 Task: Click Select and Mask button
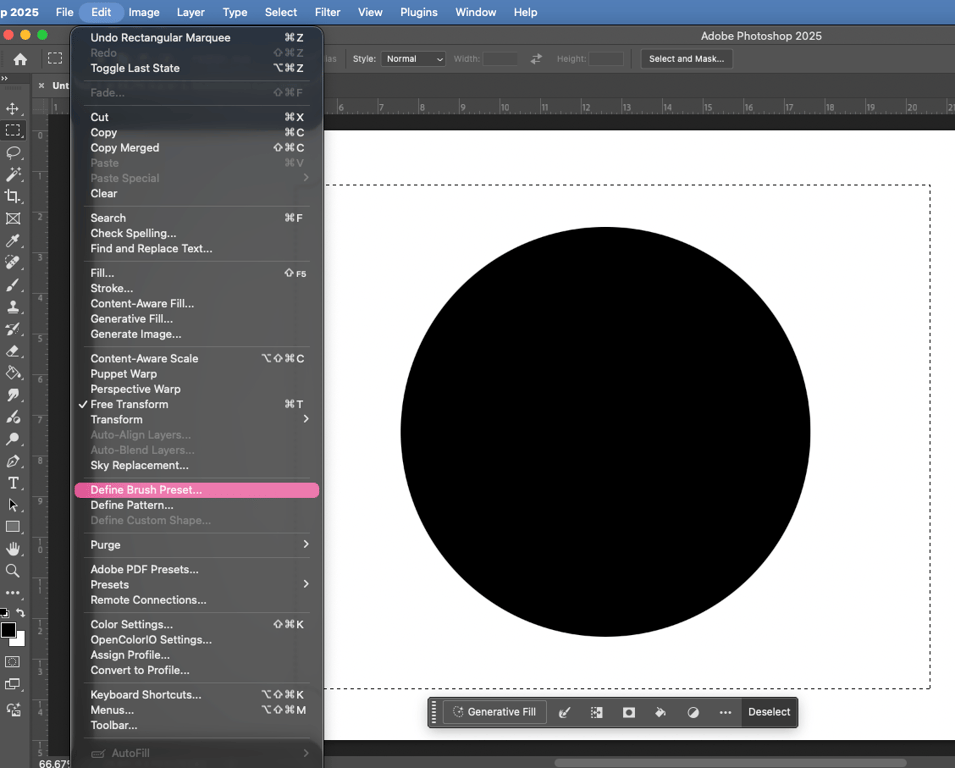tap(686, 59)
